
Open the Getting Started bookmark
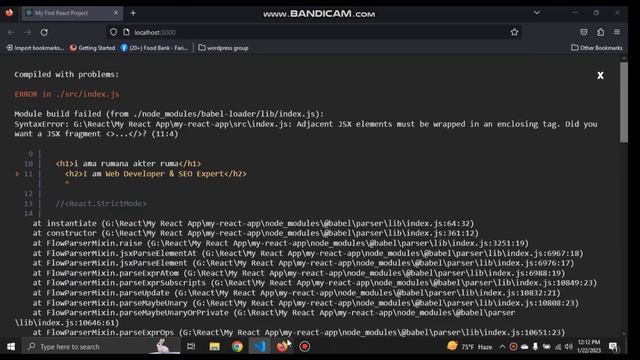(92, 48)
